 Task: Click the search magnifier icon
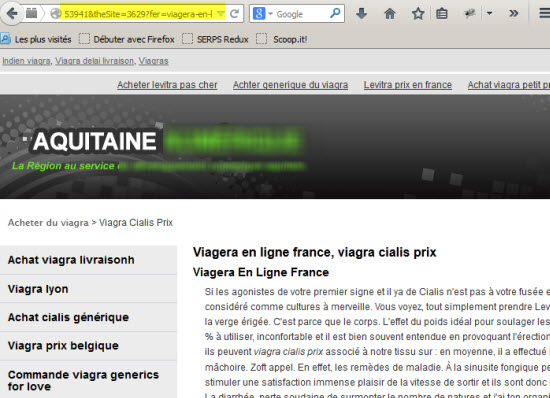click(x=335, y=13)
